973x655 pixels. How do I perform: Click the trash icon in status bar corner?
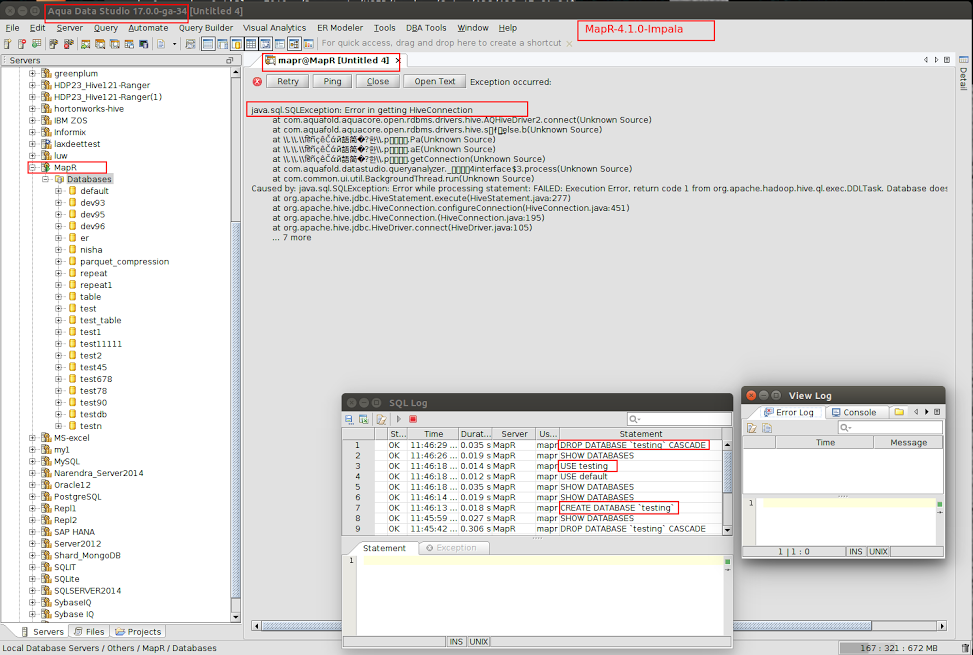[x=965, y=648]
